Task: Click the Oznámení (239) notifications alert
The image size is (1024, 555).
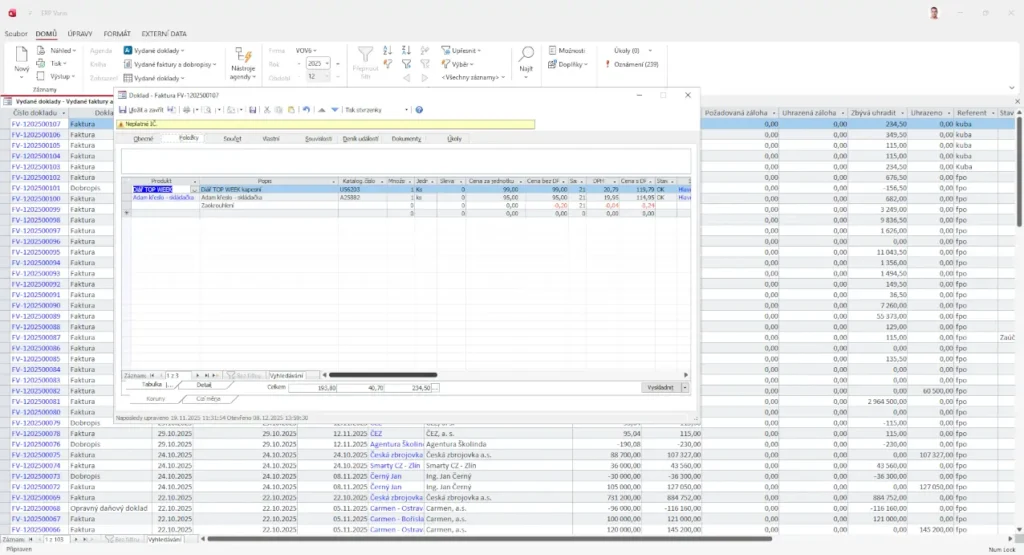Action: pyautogui.click(x=635, y=64)
